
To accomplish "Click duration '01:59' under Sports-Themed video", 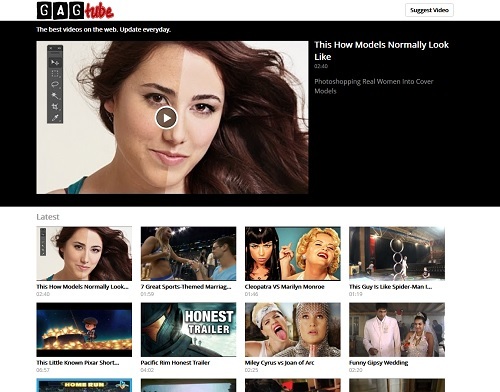I will pyautogui.click(x=147, y=294).
